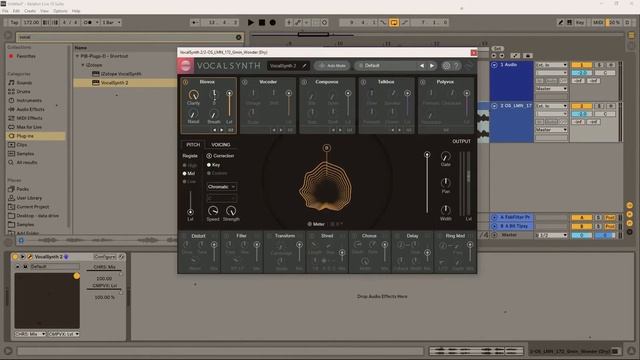Screen dimensions: 640x360
Task: Arm the transport Record button
Action: pos(273,22)
